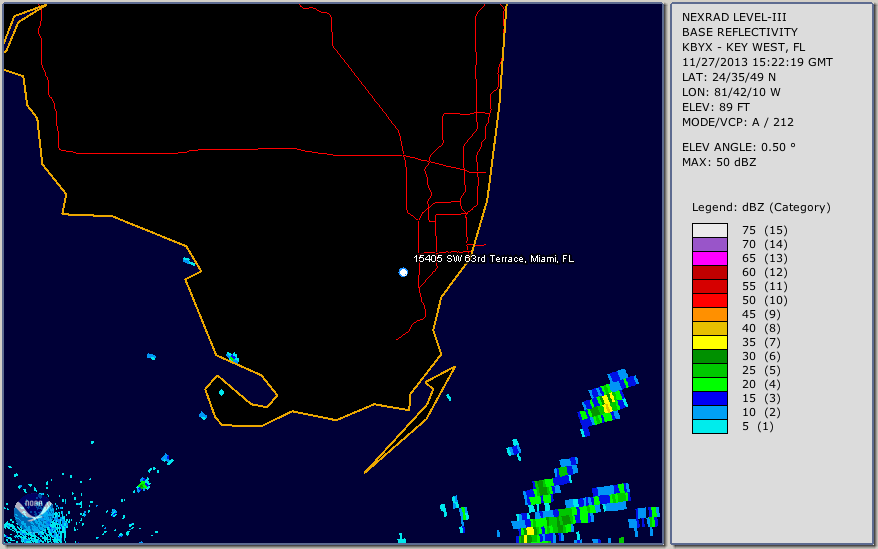Image resolution: width=878 pixels, height=549 pixels.
Task: Click the 65 dBZ magenta legend swatch
Action: (709, 258)
